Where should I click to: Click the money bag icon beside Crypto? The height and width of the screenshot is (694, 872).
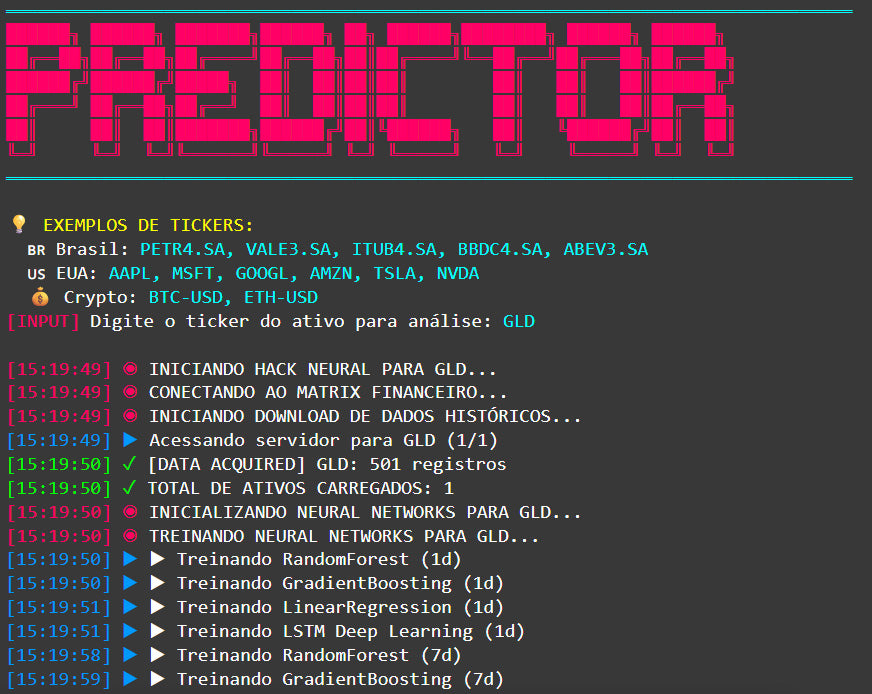pyautogui.click(x=40, y=297)
